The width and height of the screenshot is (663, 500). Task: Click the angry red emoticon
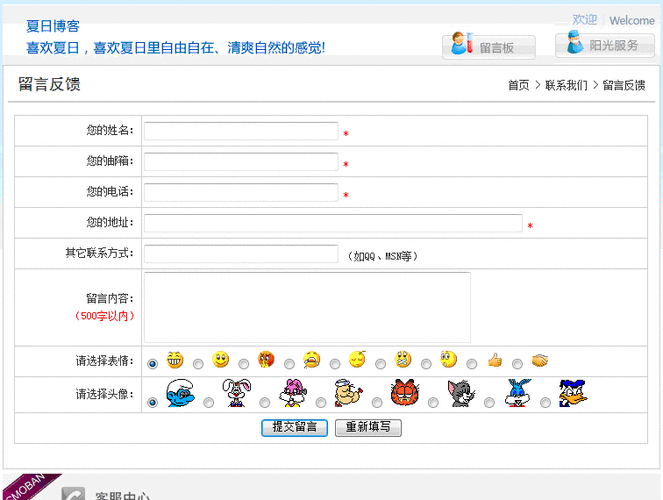point(266,360)
